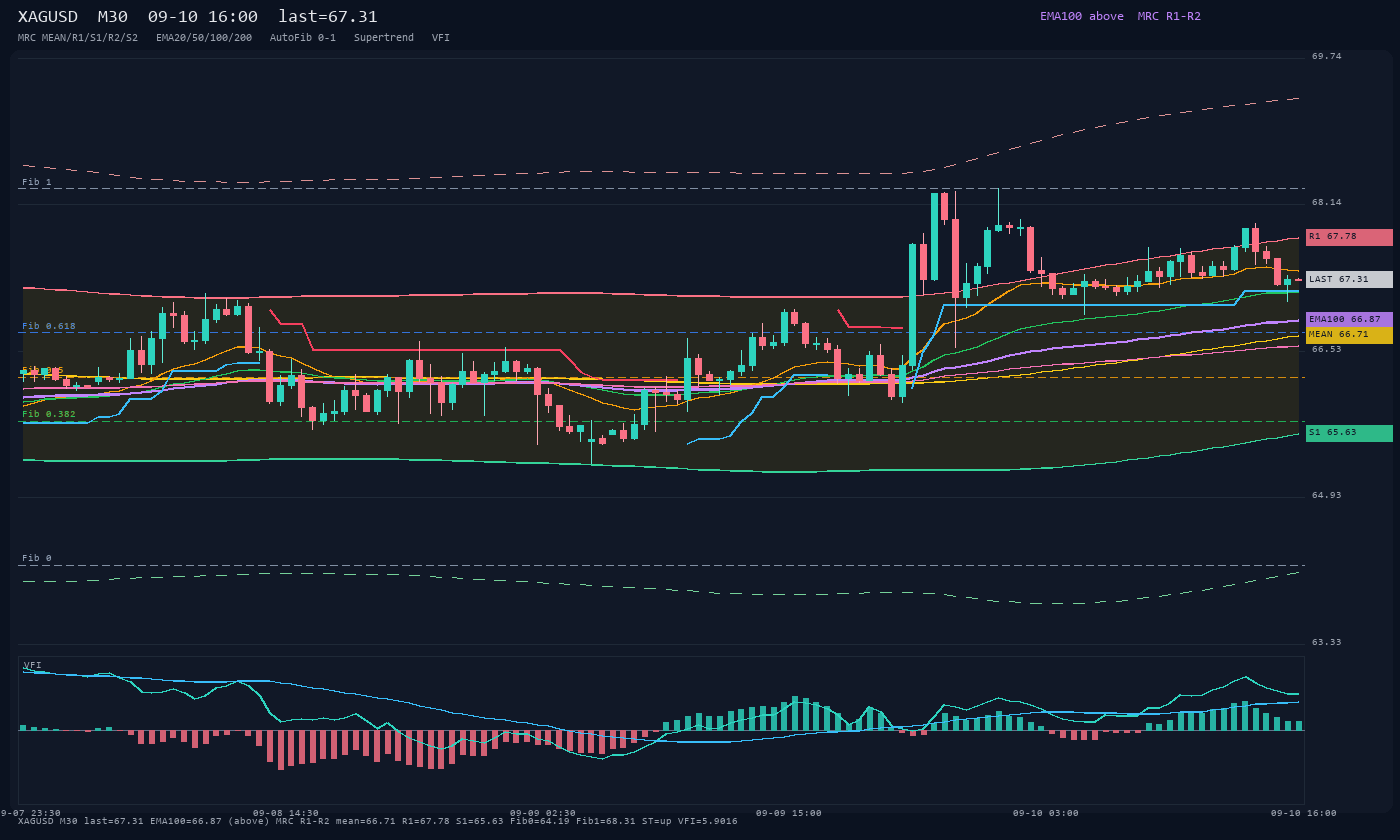Click the 63.33 price axis label
The image size is (1400, 840).
[x=1327, y=643]
